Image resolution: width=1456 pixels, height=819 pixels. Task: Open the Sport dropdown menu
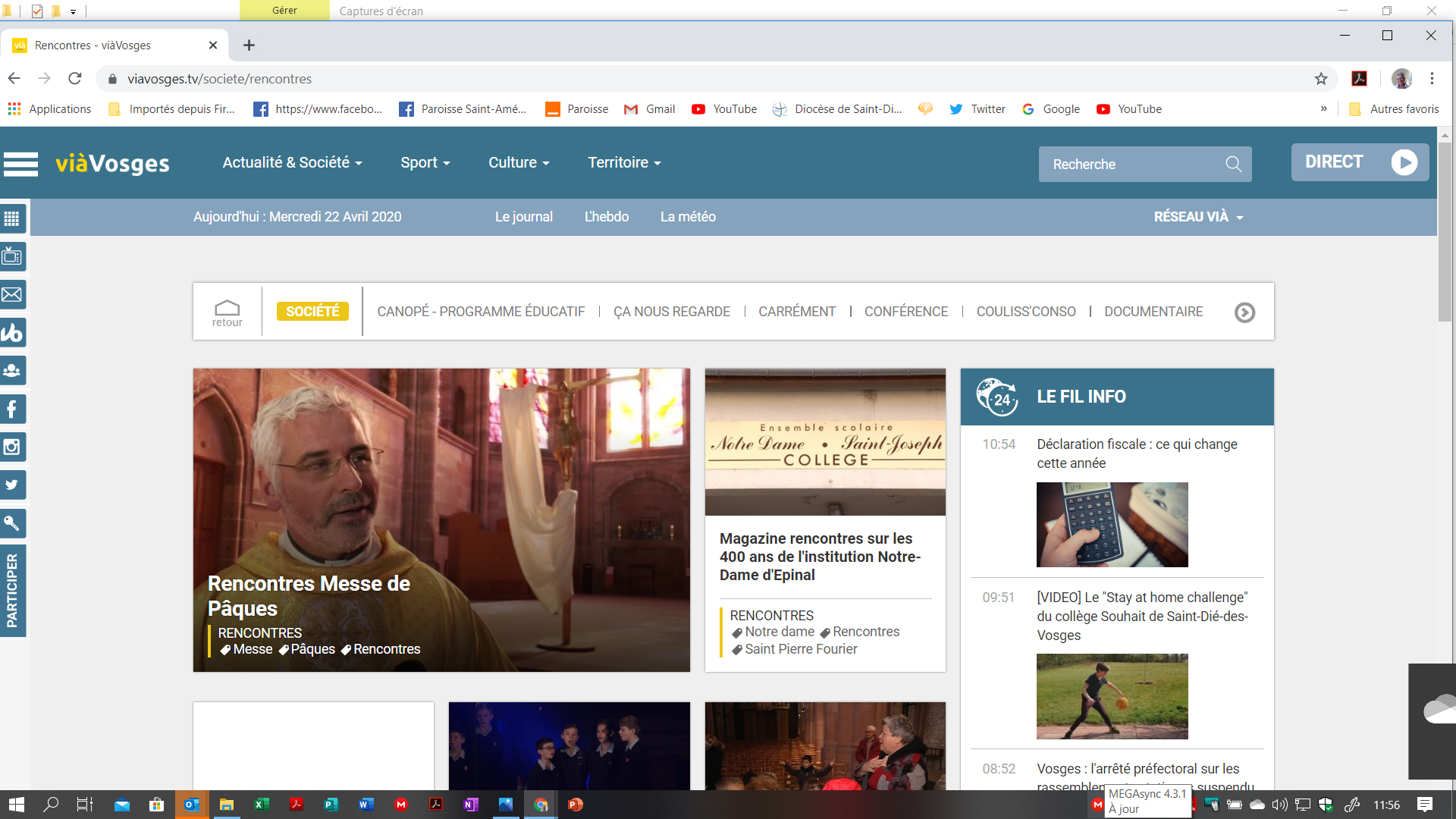coord(425,163)
